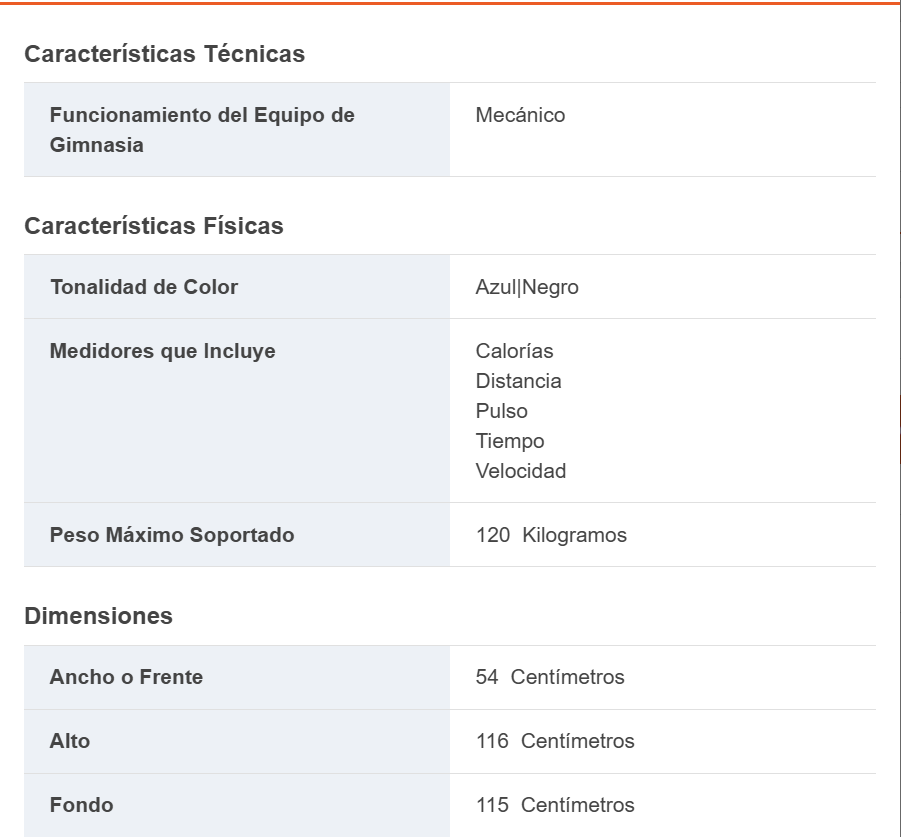The height and width of the screenshot is (837, 901).
Task: Click the Dimensiones heading
Action: 98,616
